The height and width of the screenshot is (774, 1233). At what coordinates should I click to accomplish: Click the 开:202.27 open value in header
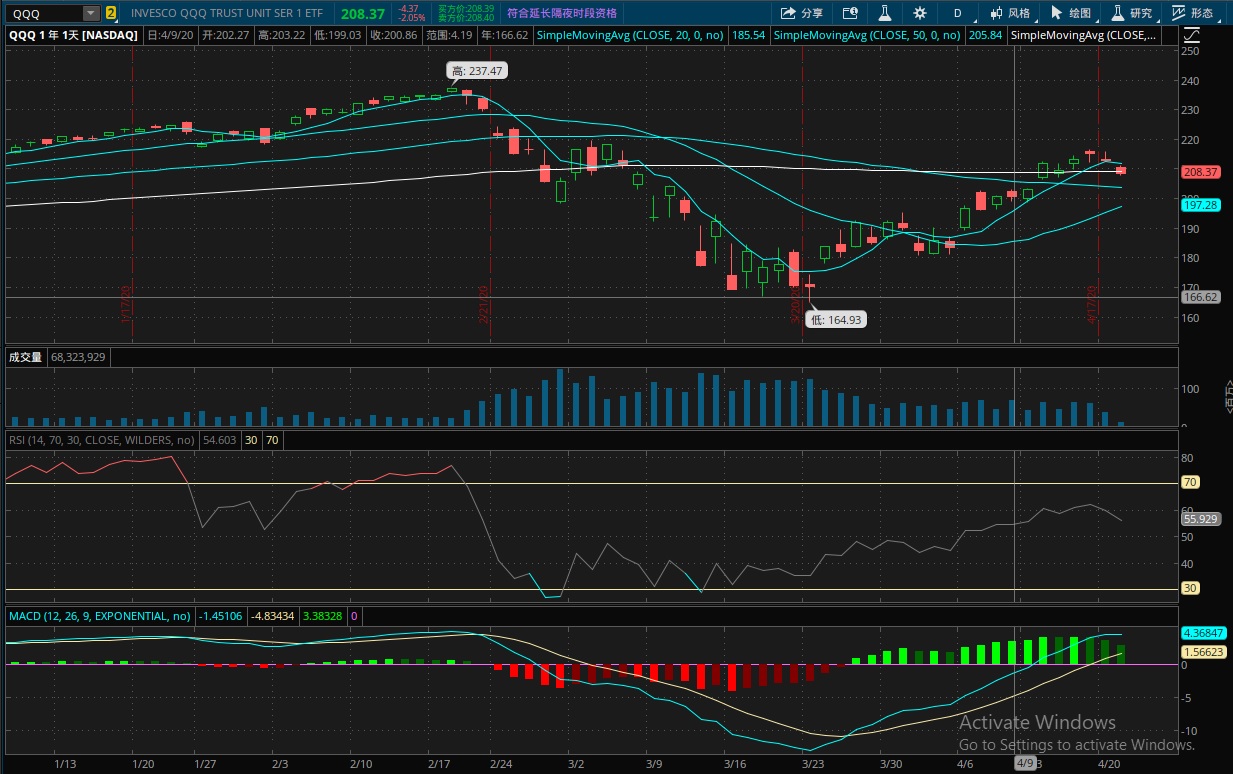[x=226, y=34]
